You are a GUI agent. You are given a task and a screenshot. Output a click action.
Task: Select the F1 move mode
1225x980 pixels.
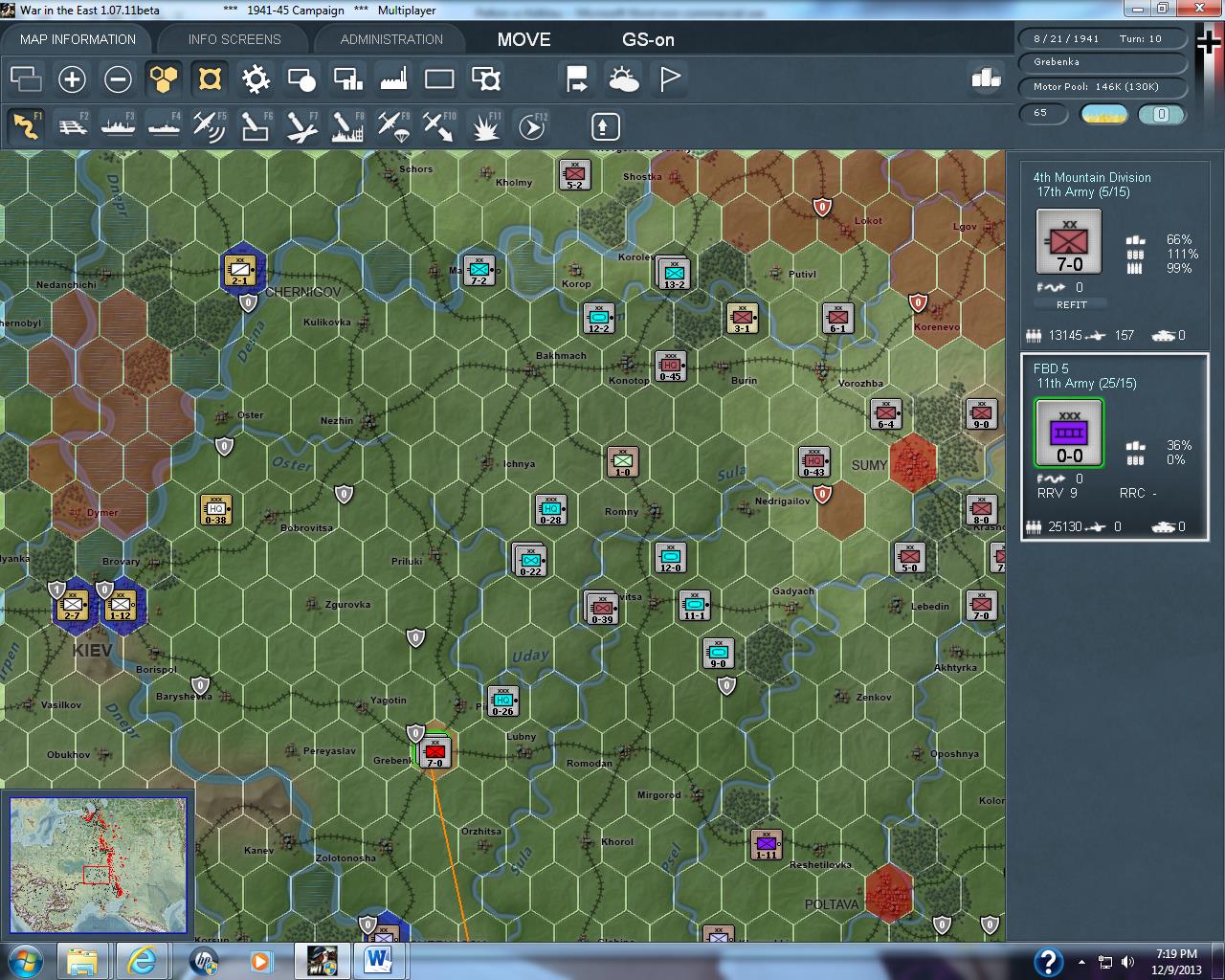coord(26,126)
